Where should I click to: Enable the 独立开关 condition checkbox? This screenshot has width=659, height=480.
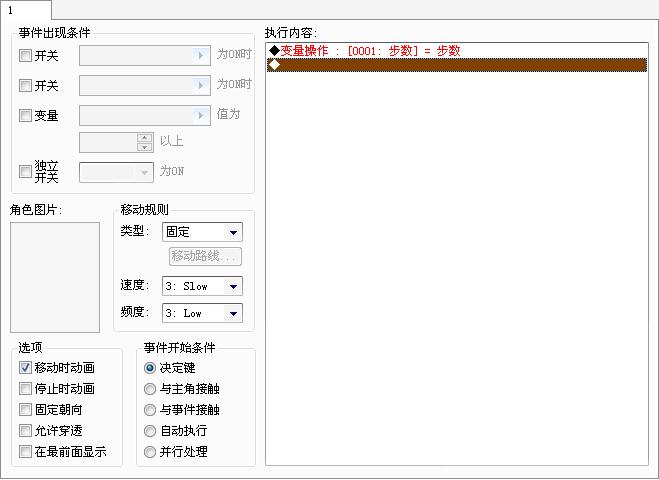(x=25, y=171)
